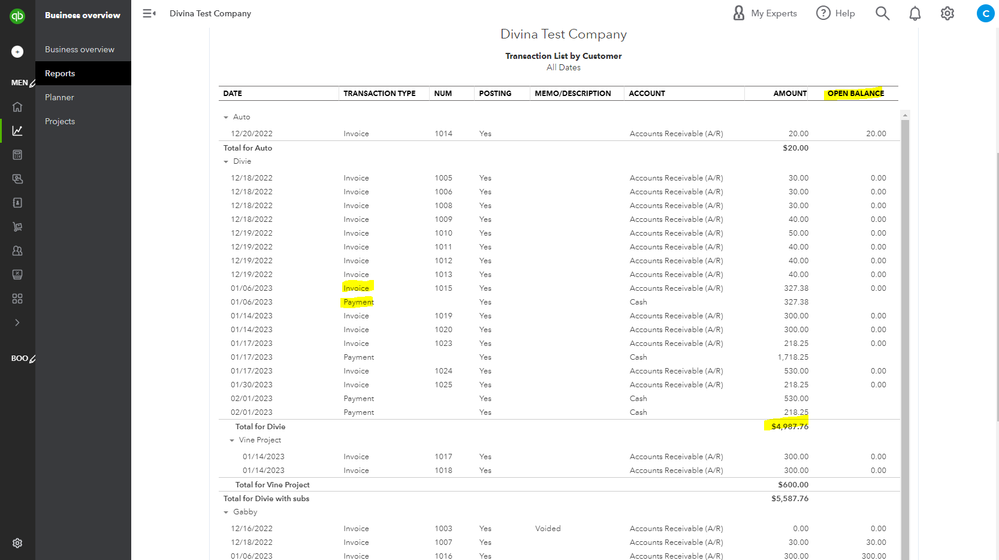Viewport: 999px width, 560px height.
Task: Open the top-bar Settings gear
Action: click(x=947, y=13)
